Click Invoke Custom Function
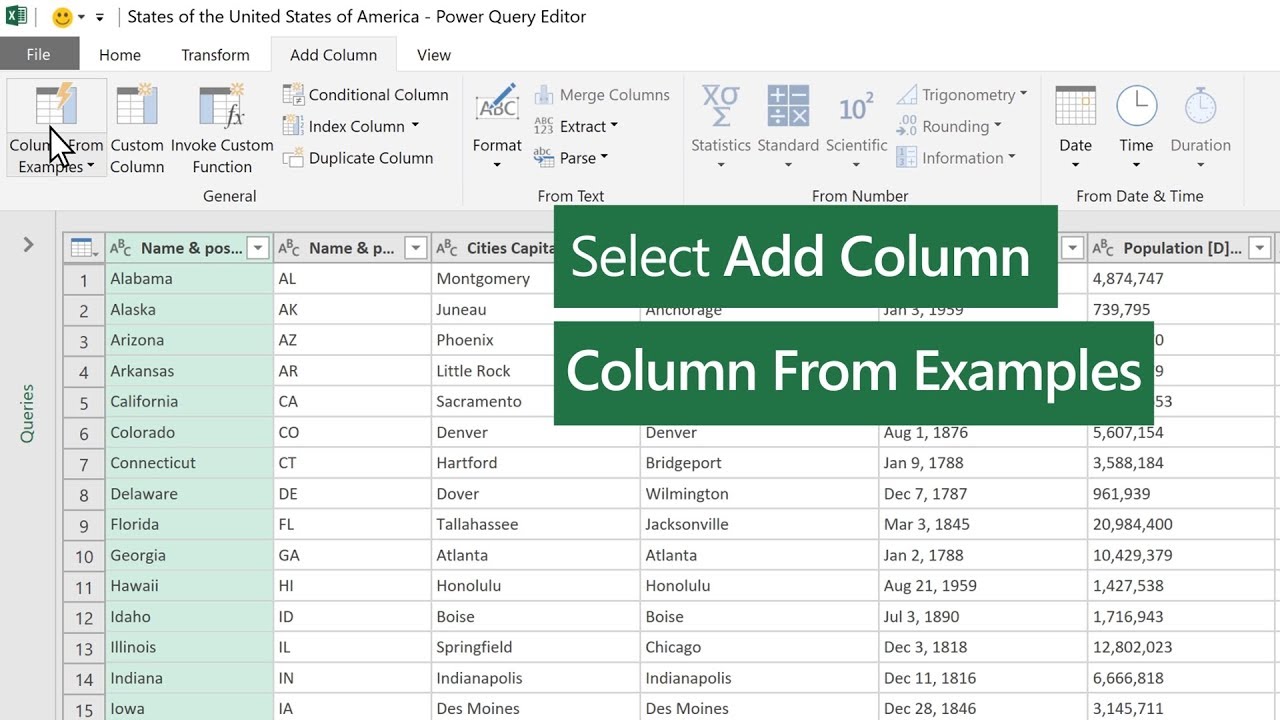1280x720 pixels. pos(222,125)
